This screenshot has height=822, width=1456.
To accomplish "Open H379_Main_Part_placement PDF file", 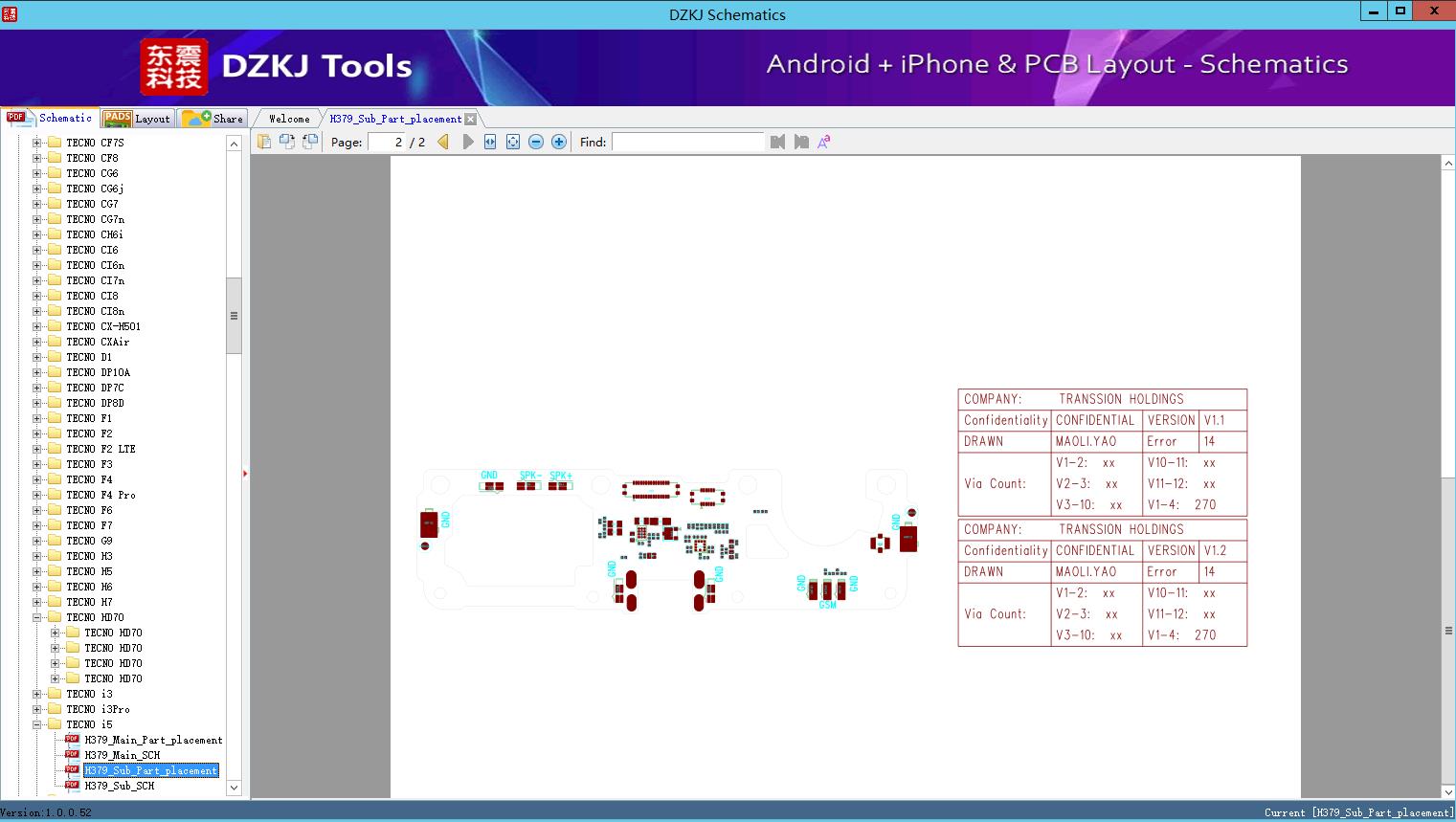I will tap(153, 740).
